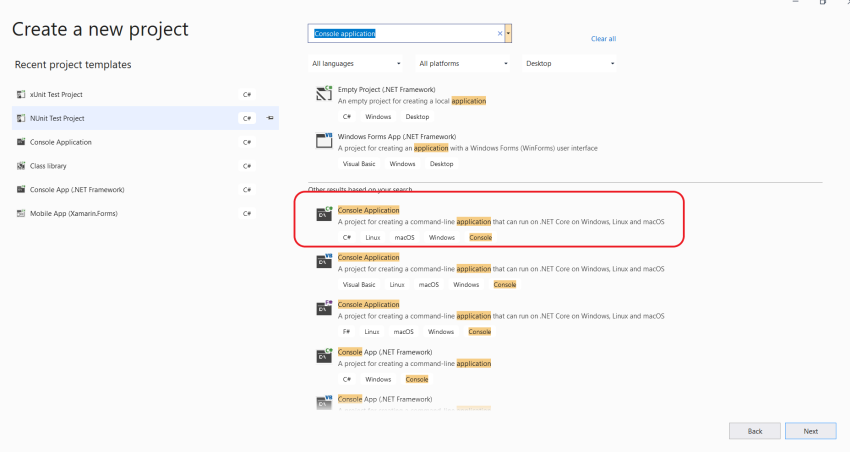Click the F# tag
The width and height of the screenshot is (850, 452).
click(346, 332)
